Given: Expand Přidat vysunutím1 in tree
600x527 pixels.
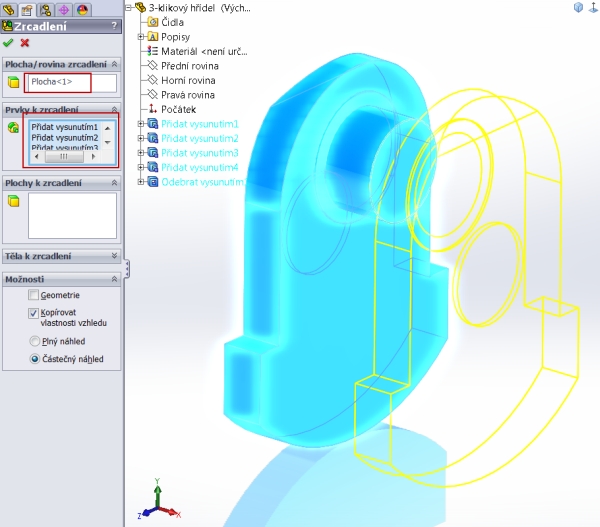Looking at the screenshot, I should (141, 124).
